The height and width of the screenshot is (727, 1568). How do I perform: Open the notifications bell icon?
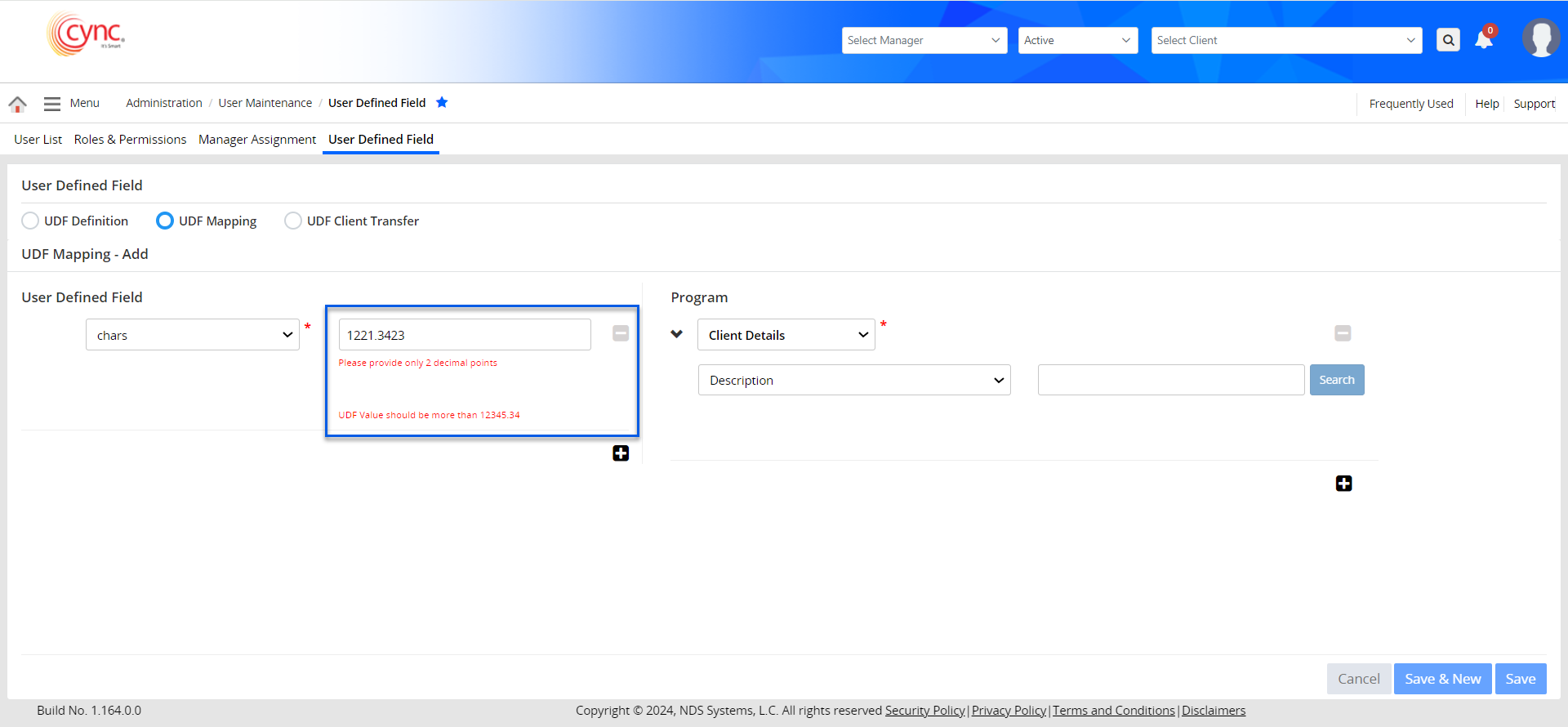click(1483, 40)
